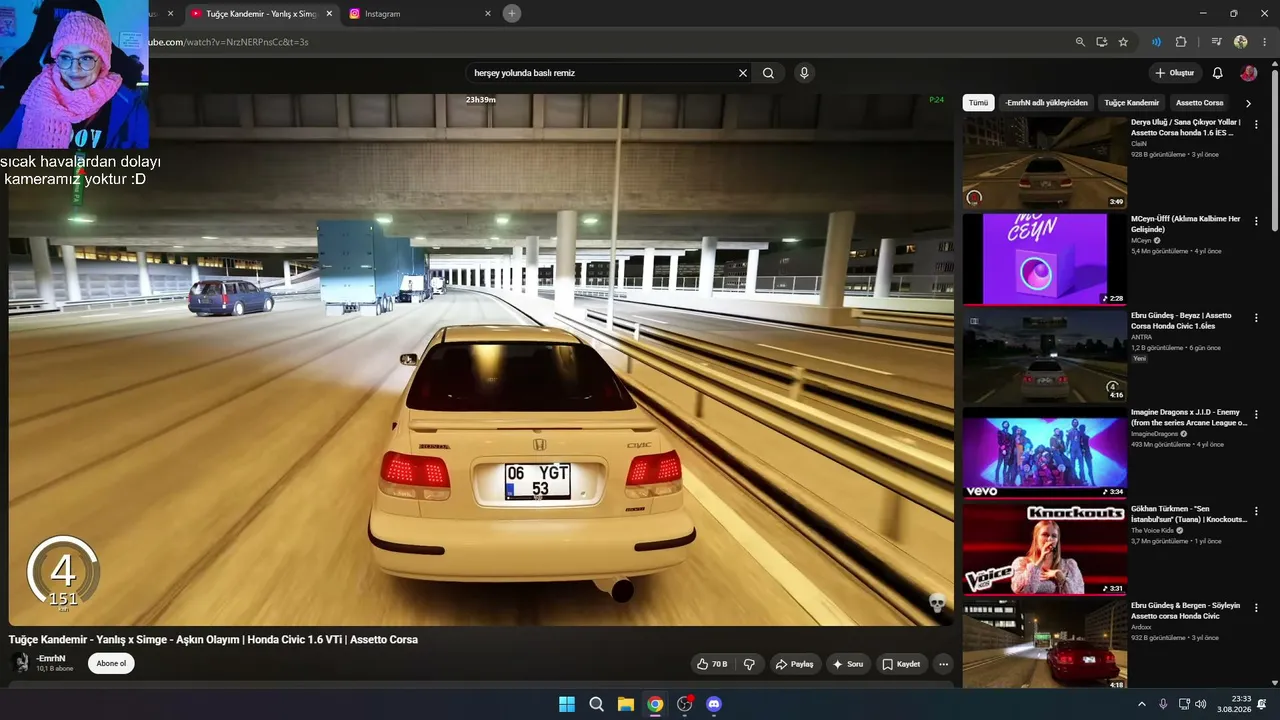Open options for Ebru Gündeş & Bergen video
1280x720 pixels.
1256,608
